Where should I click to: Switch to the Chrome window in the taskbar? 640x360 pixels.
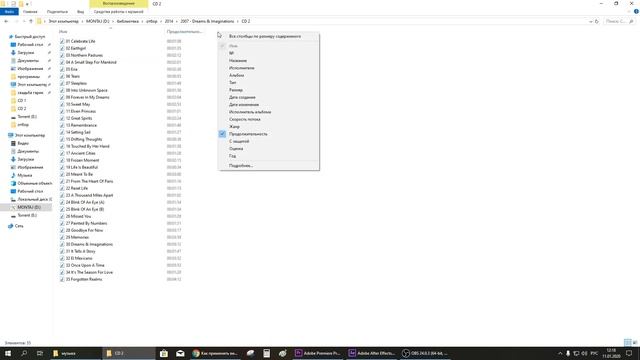pyautogui.click(x=215, y=353)
